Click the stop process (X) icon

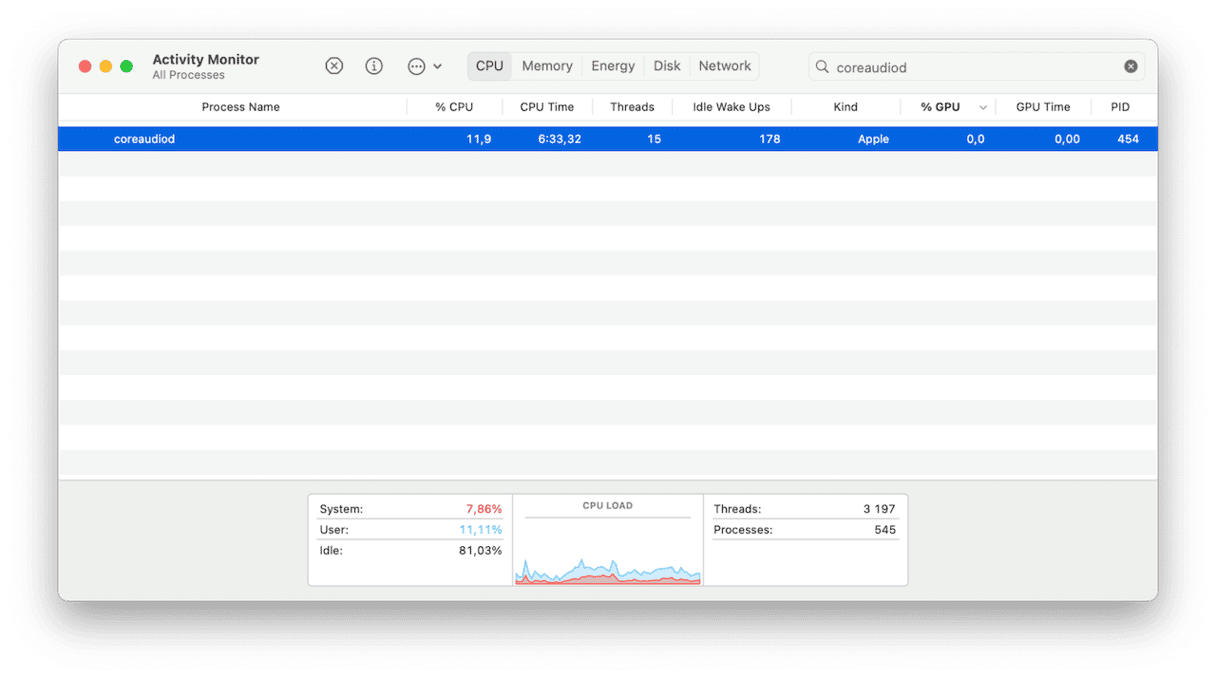(x=334, y=66)
